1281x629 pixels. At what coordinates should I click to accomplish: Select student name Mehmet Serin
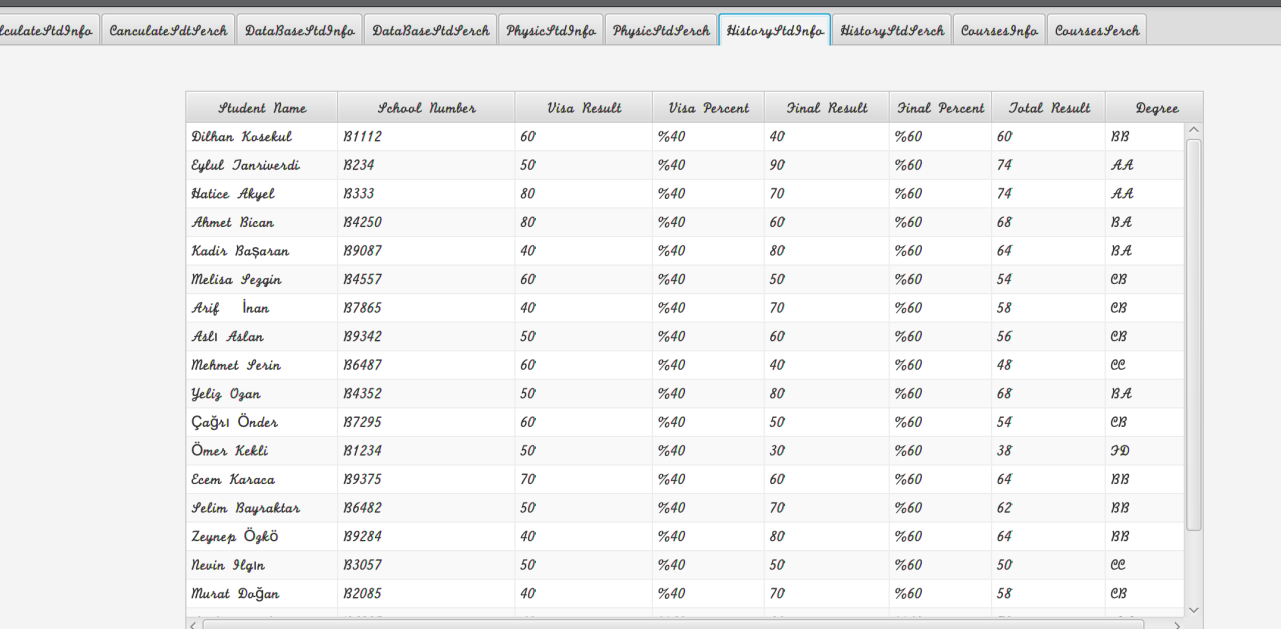coord(236,365)
